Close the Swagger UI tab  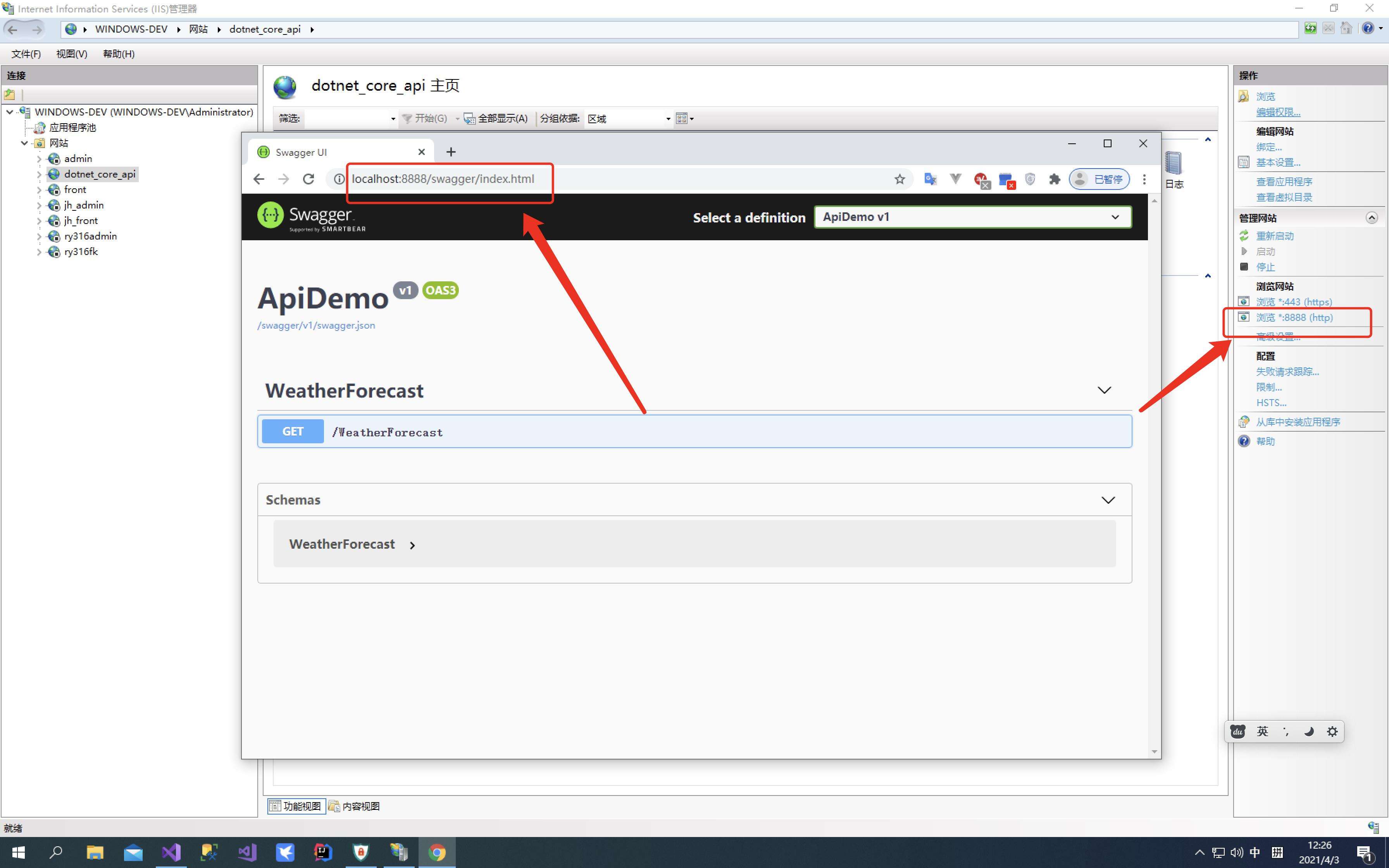coord(421,152)
